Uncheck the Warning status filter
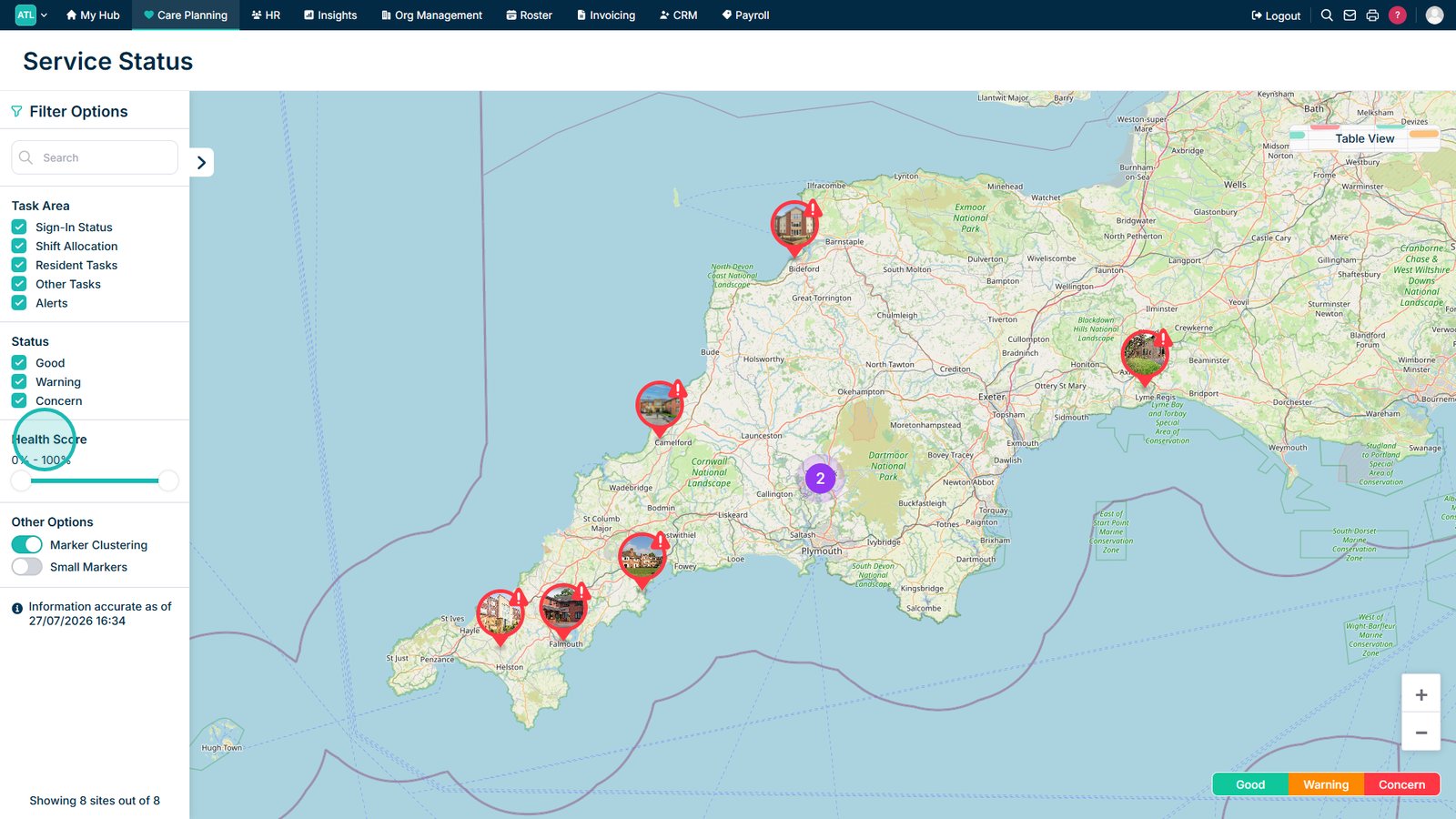The width and height of the screenshot is (1456, 819). coord(19,381)
